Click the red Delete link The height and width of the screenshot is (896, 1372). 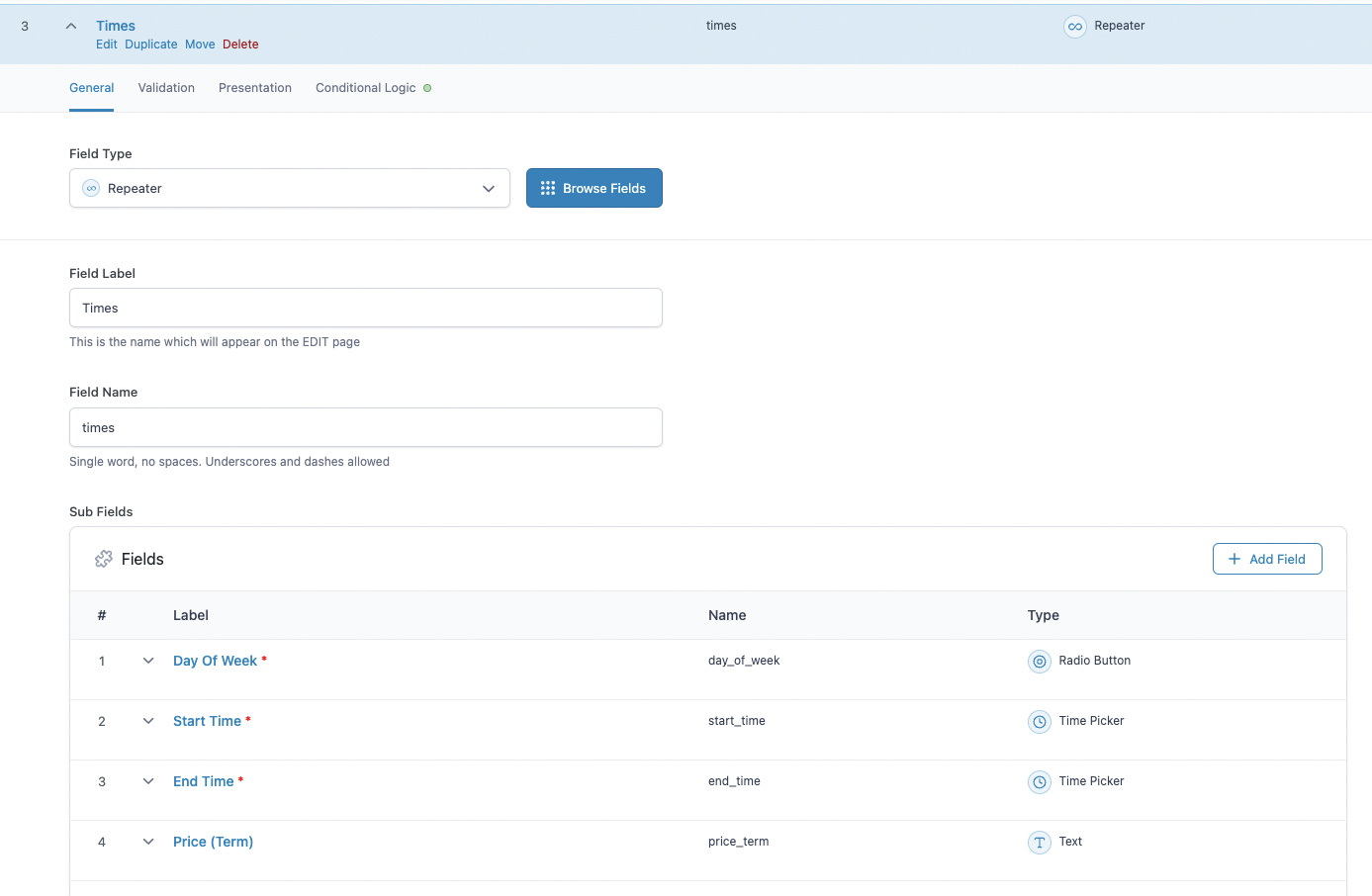click(x=240, y=45)
